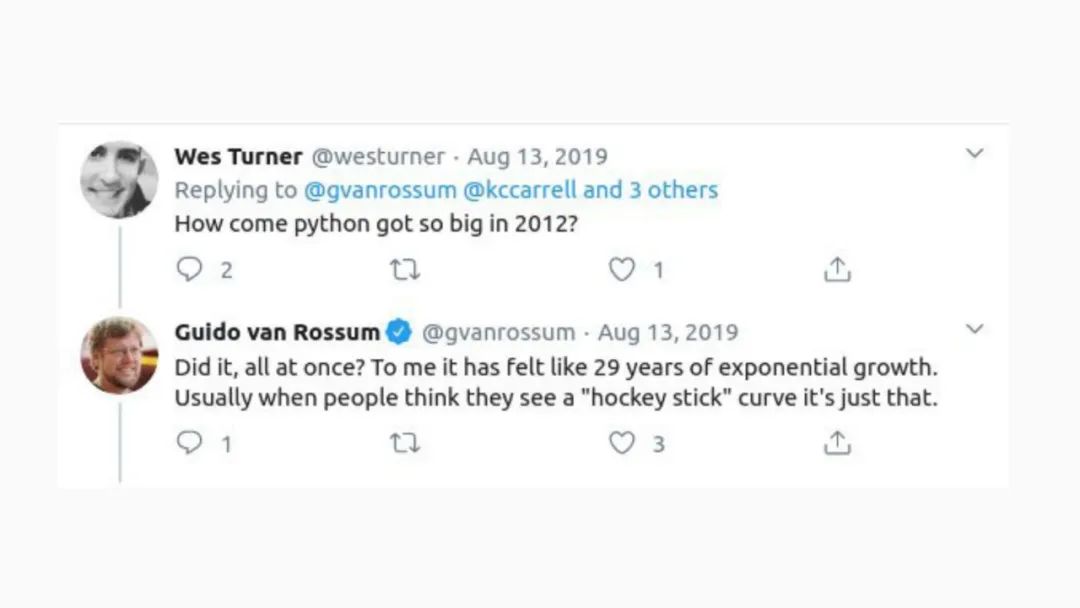Reply to Guido van Rossum's tweet

189,443
